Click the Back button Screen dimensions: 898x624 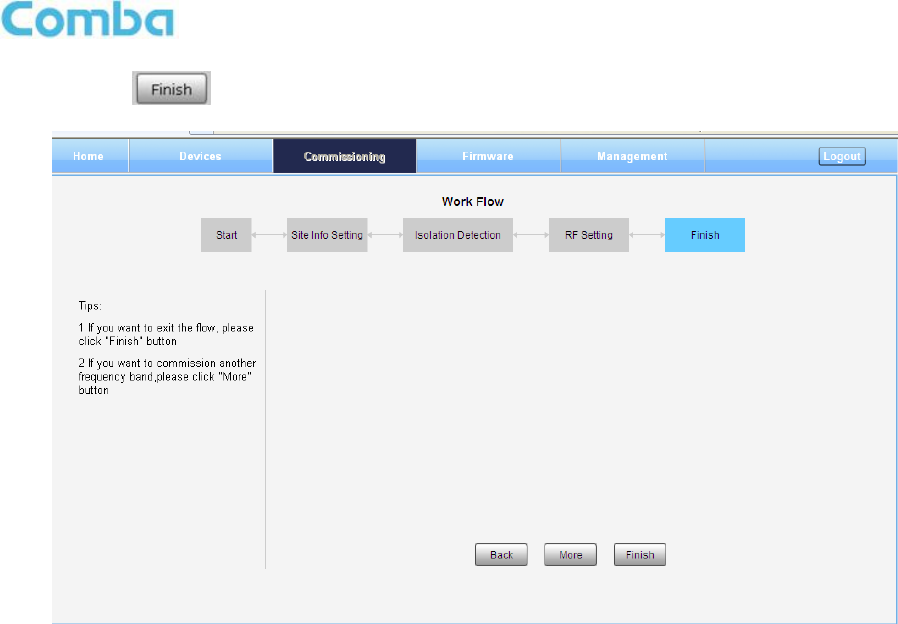(x=501, y=555)
